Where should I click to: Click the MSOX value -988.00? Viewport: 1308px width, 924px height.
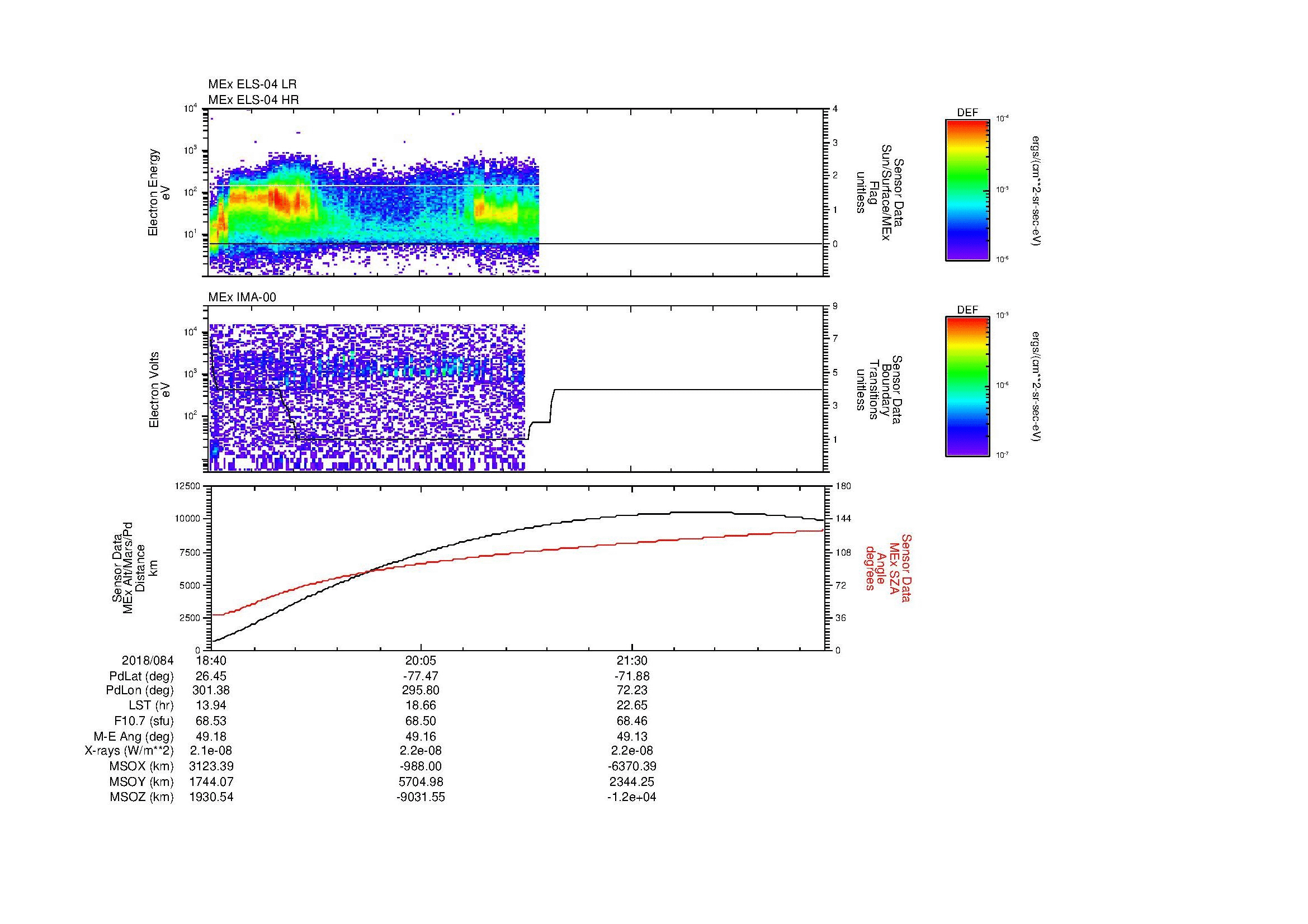click(421, 766)
